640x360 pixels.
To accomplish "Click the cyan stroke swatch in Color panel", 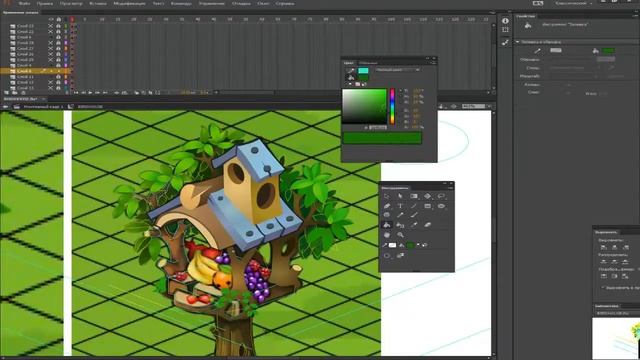I will [363, 70].
